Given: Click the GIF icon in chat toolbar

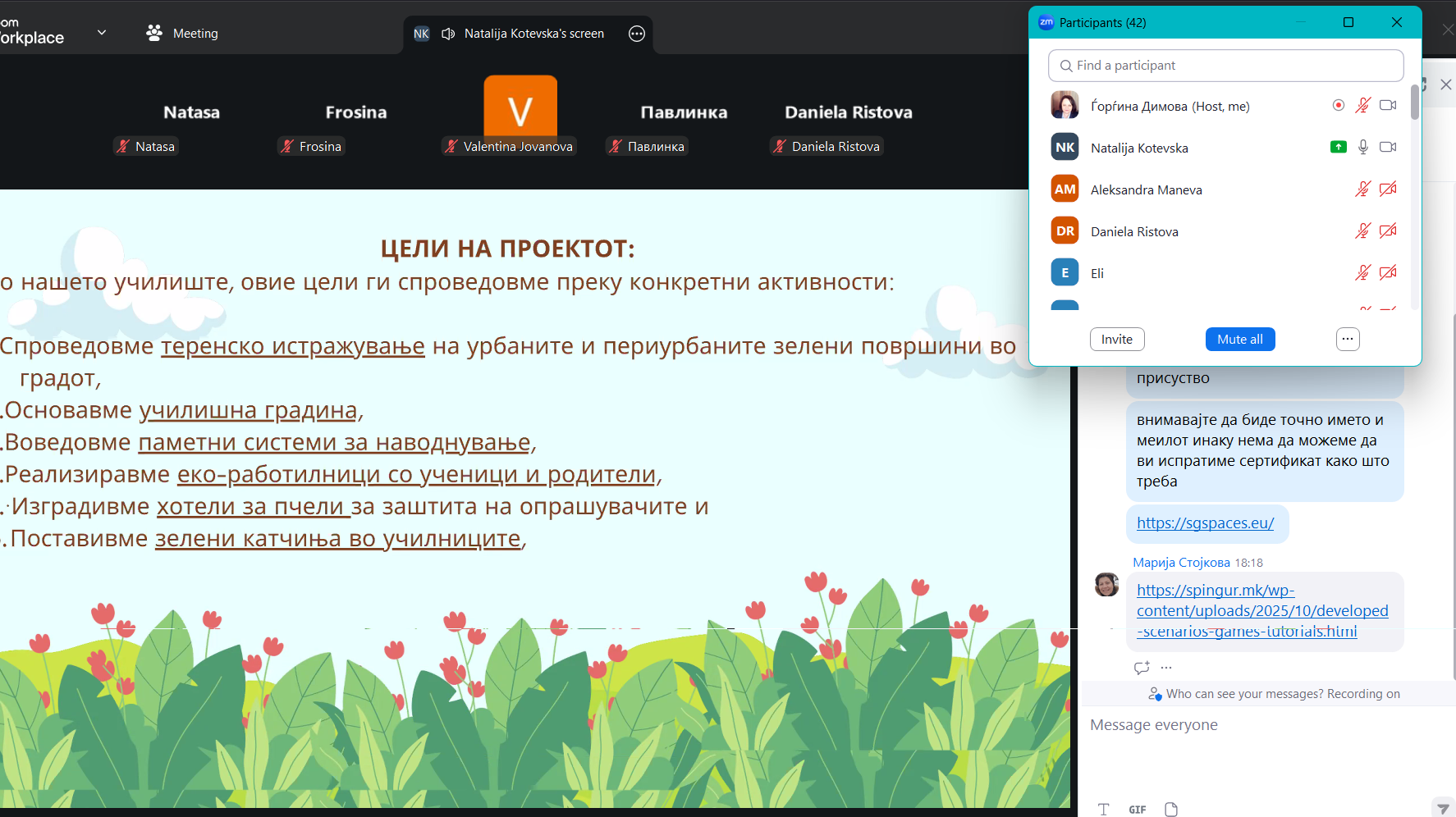Looking at the screenshot, I should click(1137, 810).
